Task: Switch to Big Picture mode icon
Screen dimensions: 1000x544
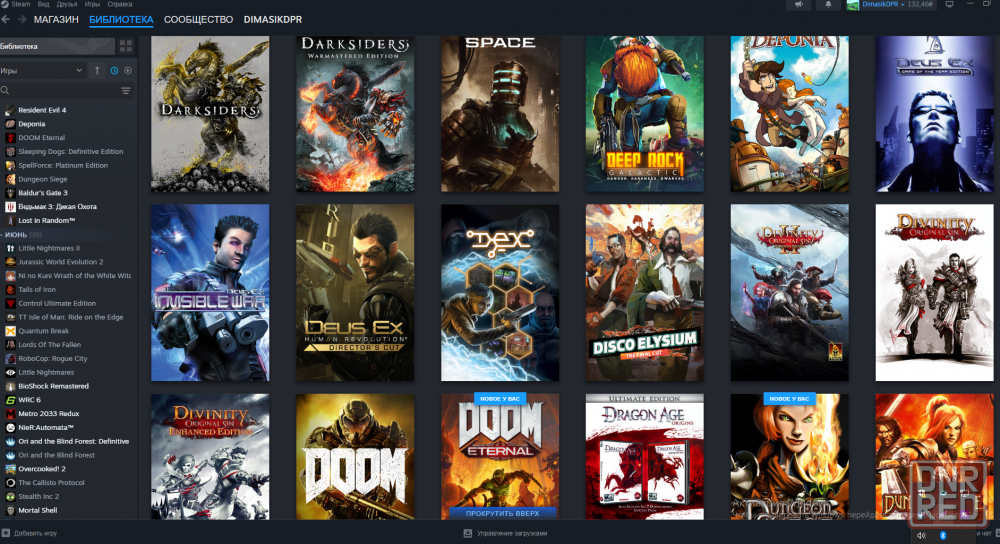Action: (x=950, y=4)
